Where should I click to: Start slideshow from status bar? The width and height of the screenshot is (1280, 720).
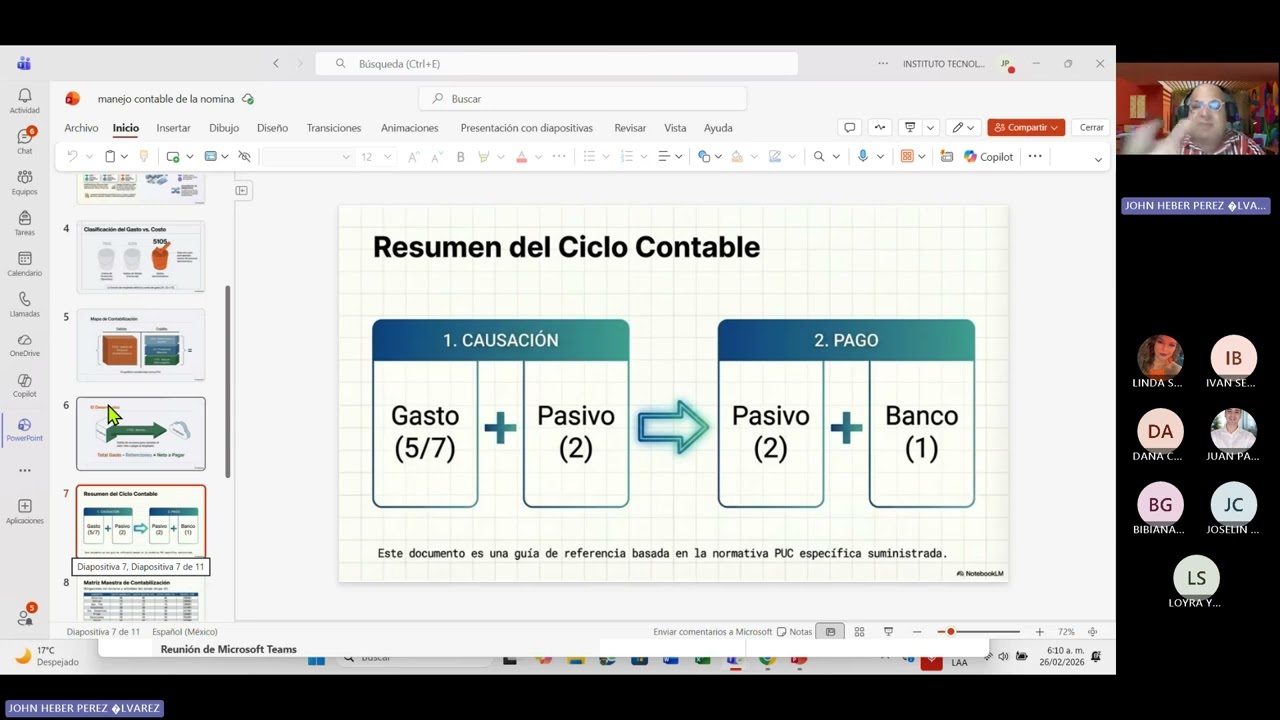pos(888,632)
